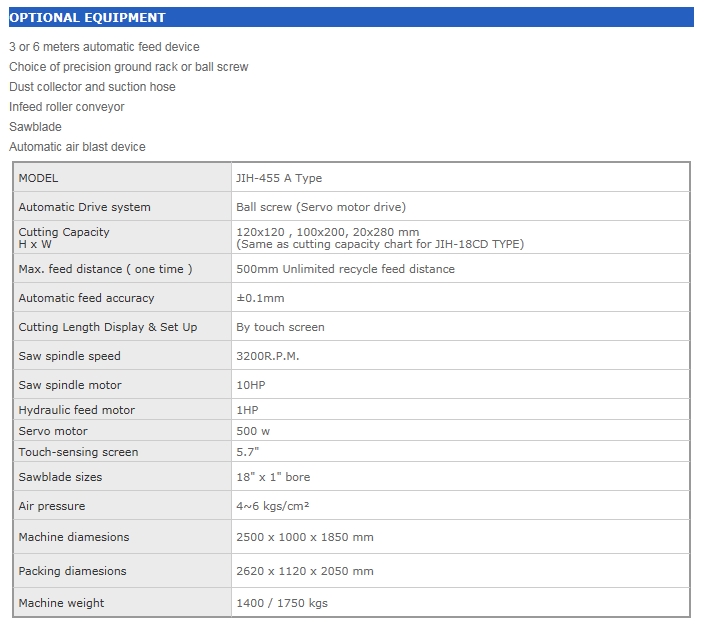Click '2620 x 1120 x 2050 mm' packing value
Image resolution: width=704 pixels, height=627 pixels.
305,571
